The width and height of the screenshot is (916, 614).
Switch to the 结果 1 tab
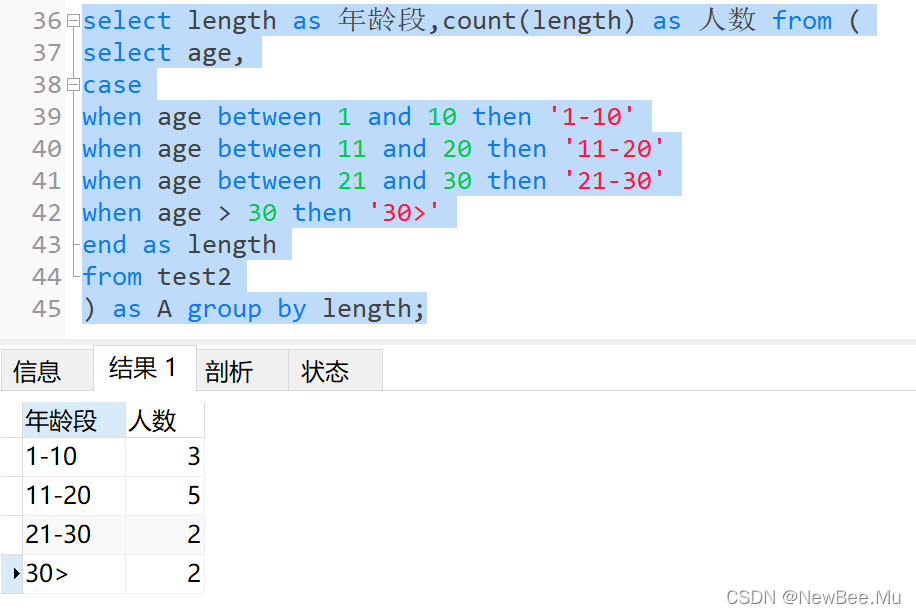144,368
